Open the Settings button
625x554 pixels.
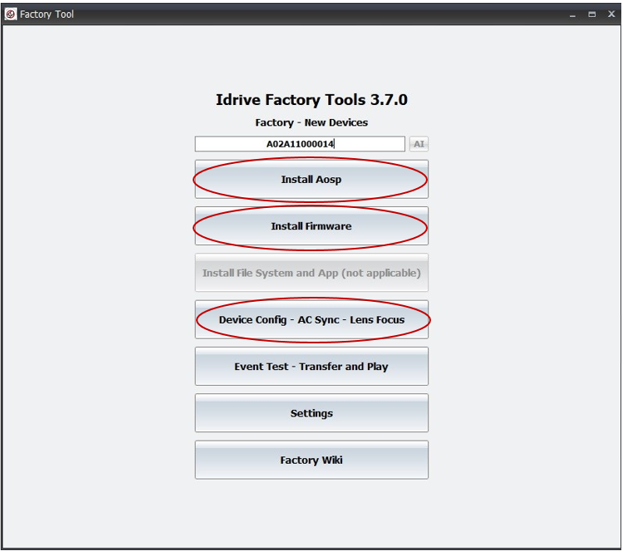[312, 413]
